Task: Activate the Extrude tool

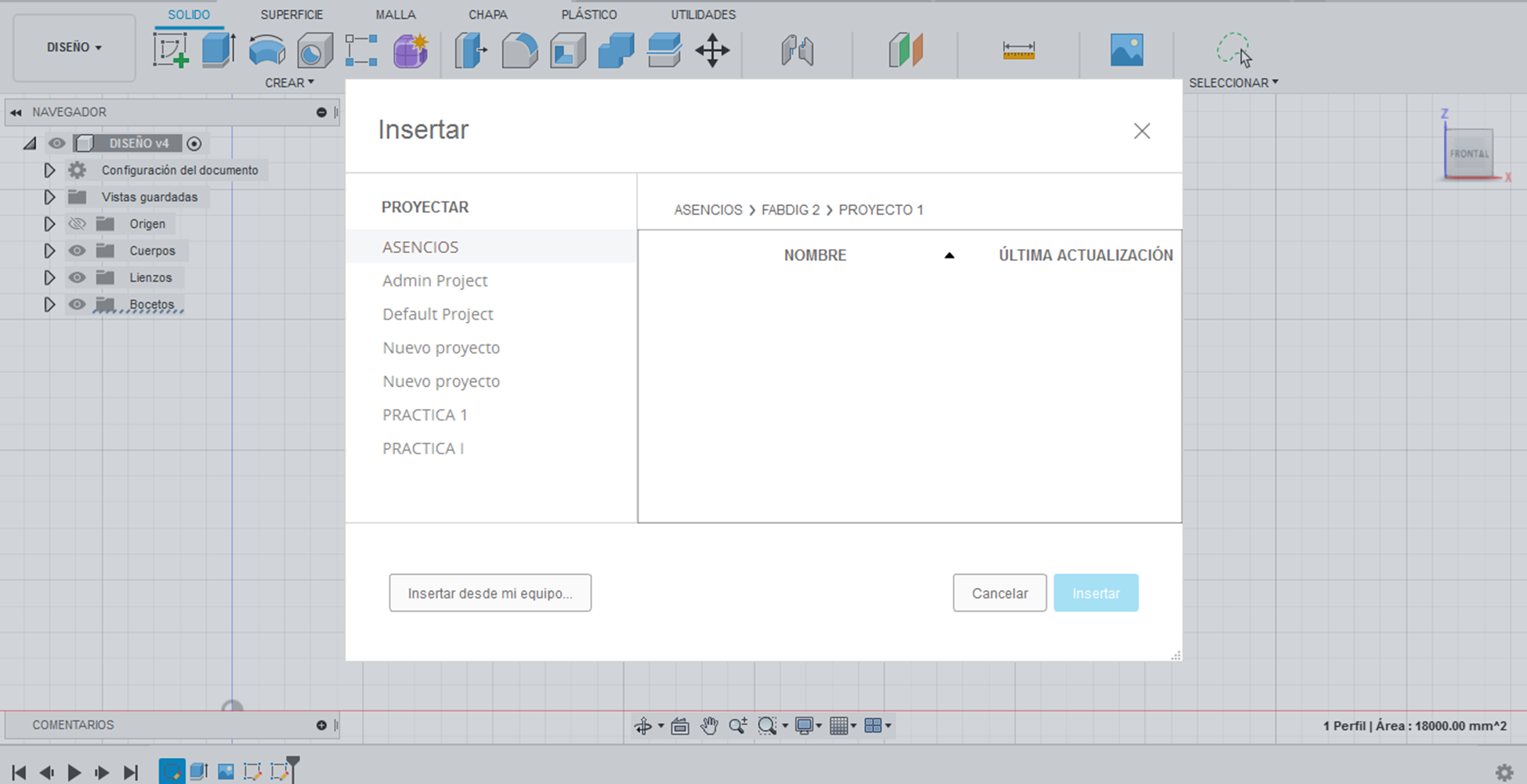Action: (x=219, y=50)
